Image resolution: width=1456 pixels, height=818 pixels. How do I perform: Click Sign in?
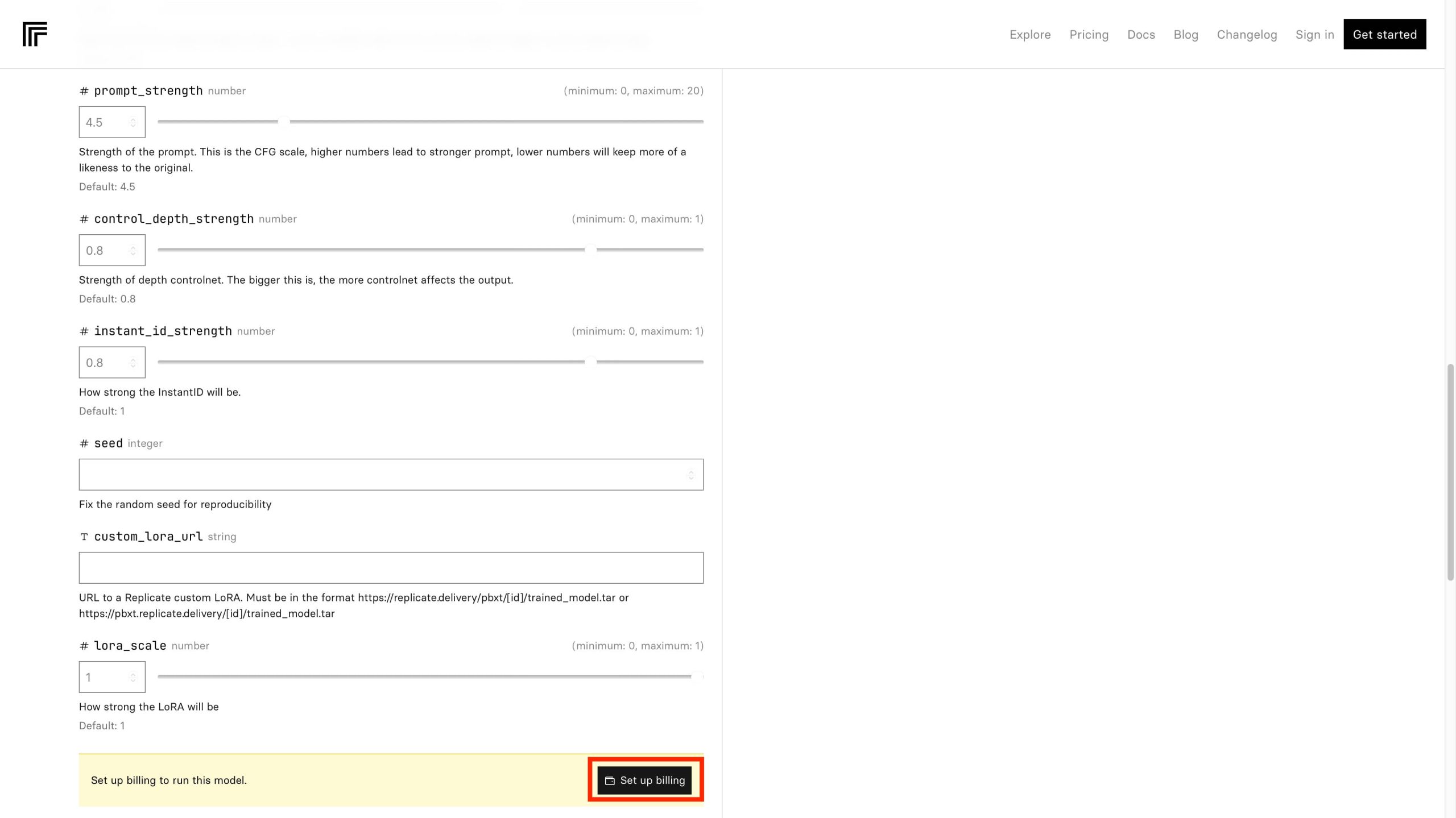click(1314, 35)
